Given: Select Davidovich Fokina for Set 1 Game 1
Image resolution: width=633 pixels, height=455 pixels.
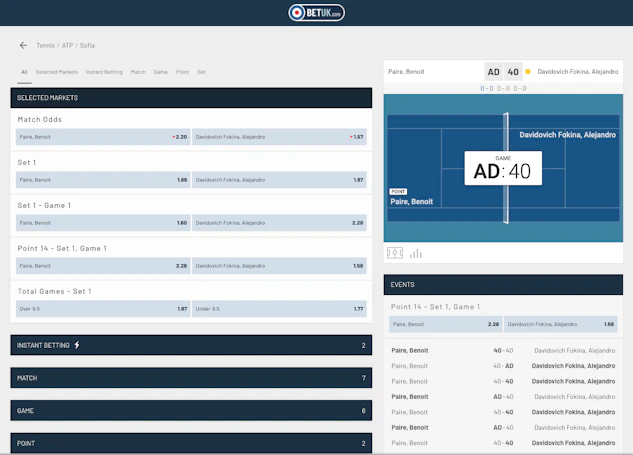Looking at the screenshot, I should (x=279, y=223).
